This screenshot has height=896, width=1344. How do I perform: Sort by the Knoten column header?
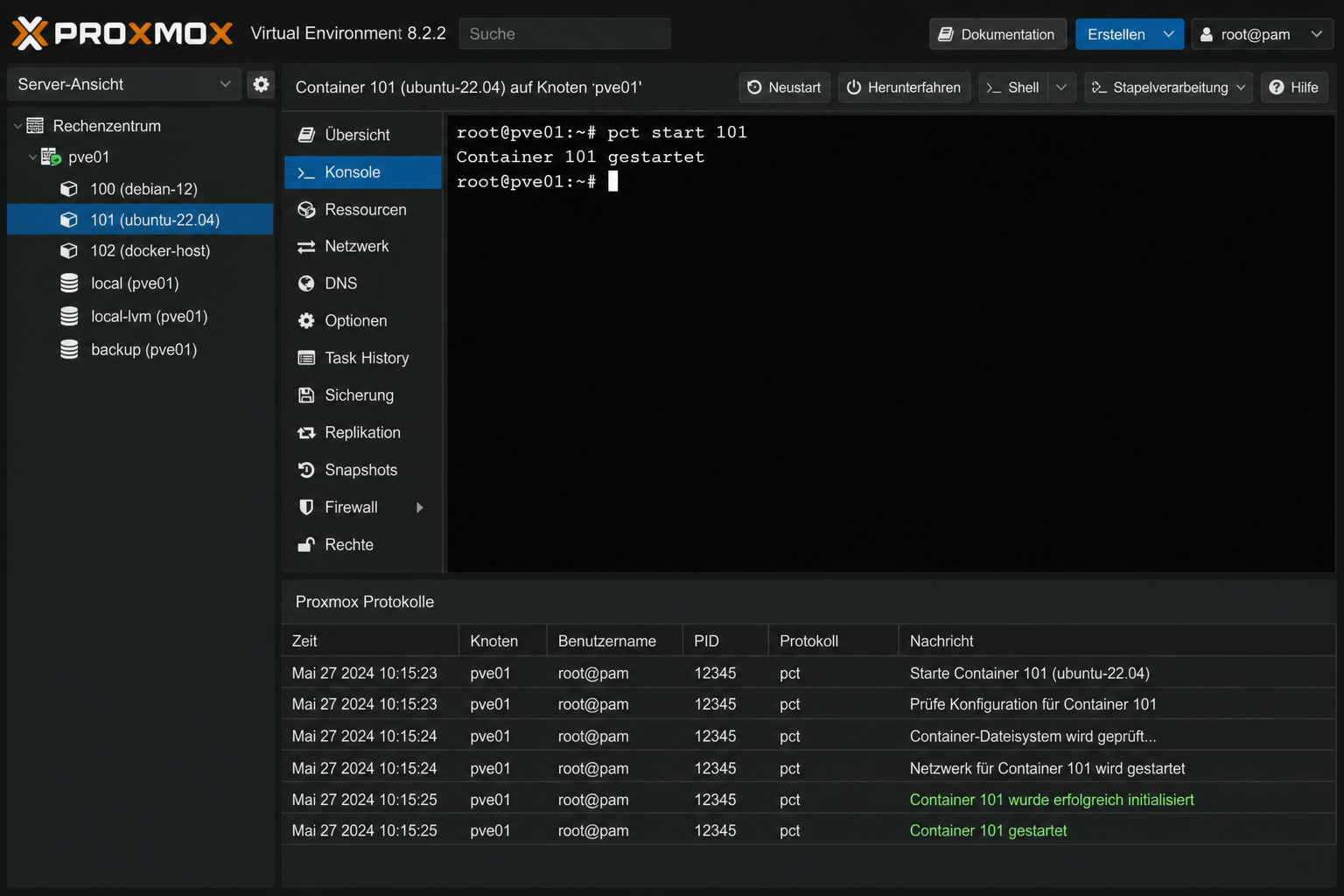tap(503, 641)
